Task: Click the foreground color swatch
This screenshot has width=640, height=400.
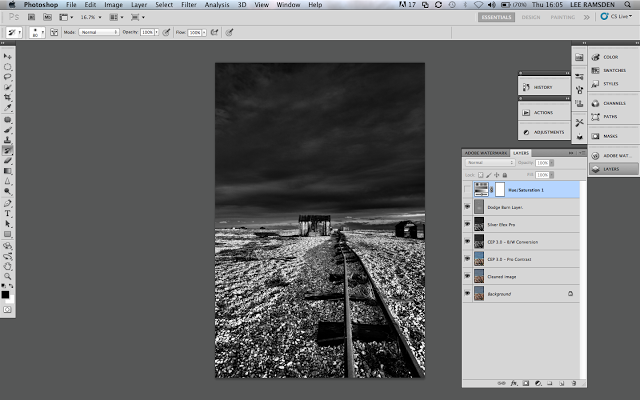Action: (x=5, y=295)
